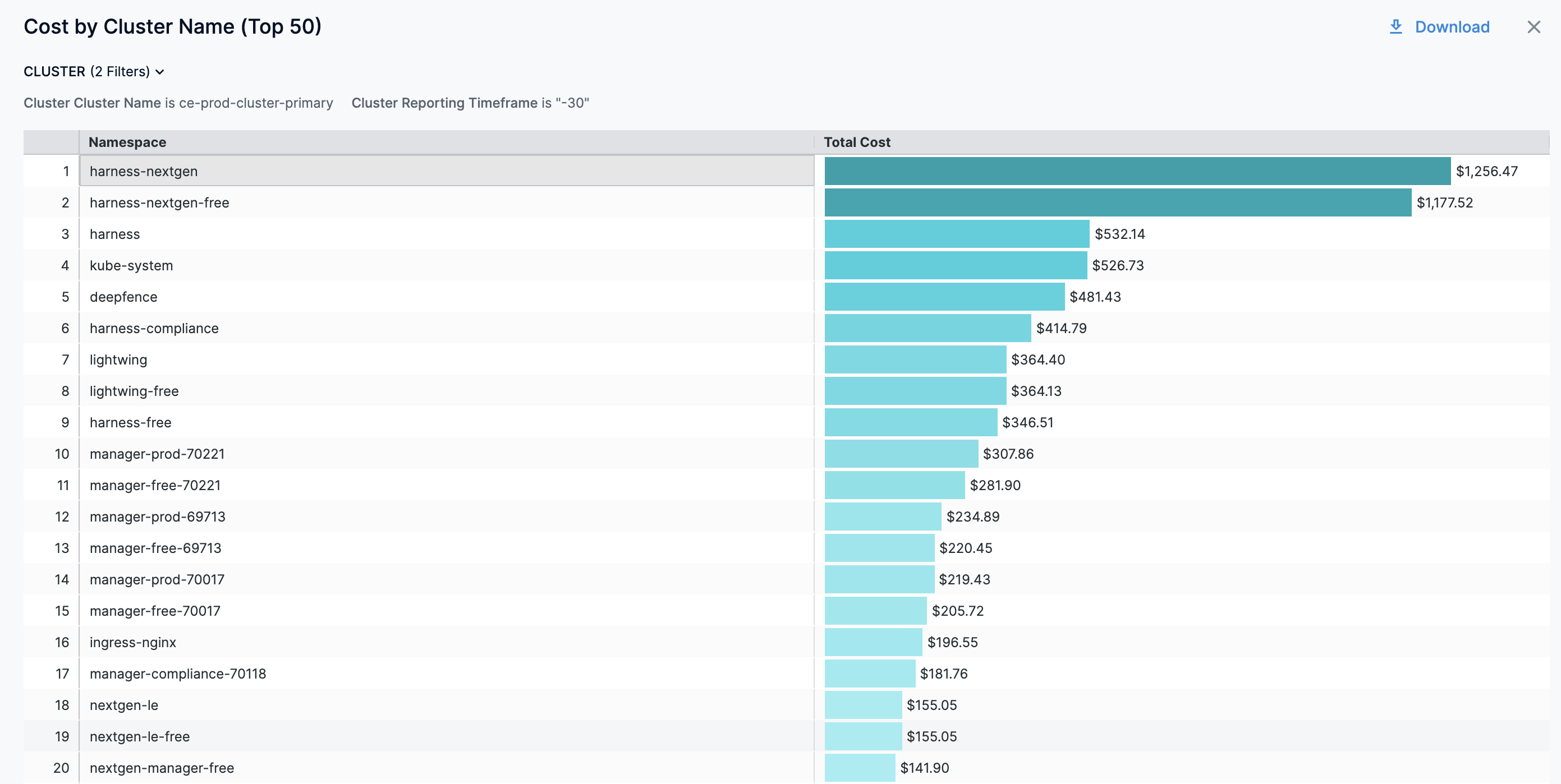Click the Cluster Reporting Timeframe filter text
This screenshot has height=784, width=1561.
pyautogui.click(x=470, y=104)
